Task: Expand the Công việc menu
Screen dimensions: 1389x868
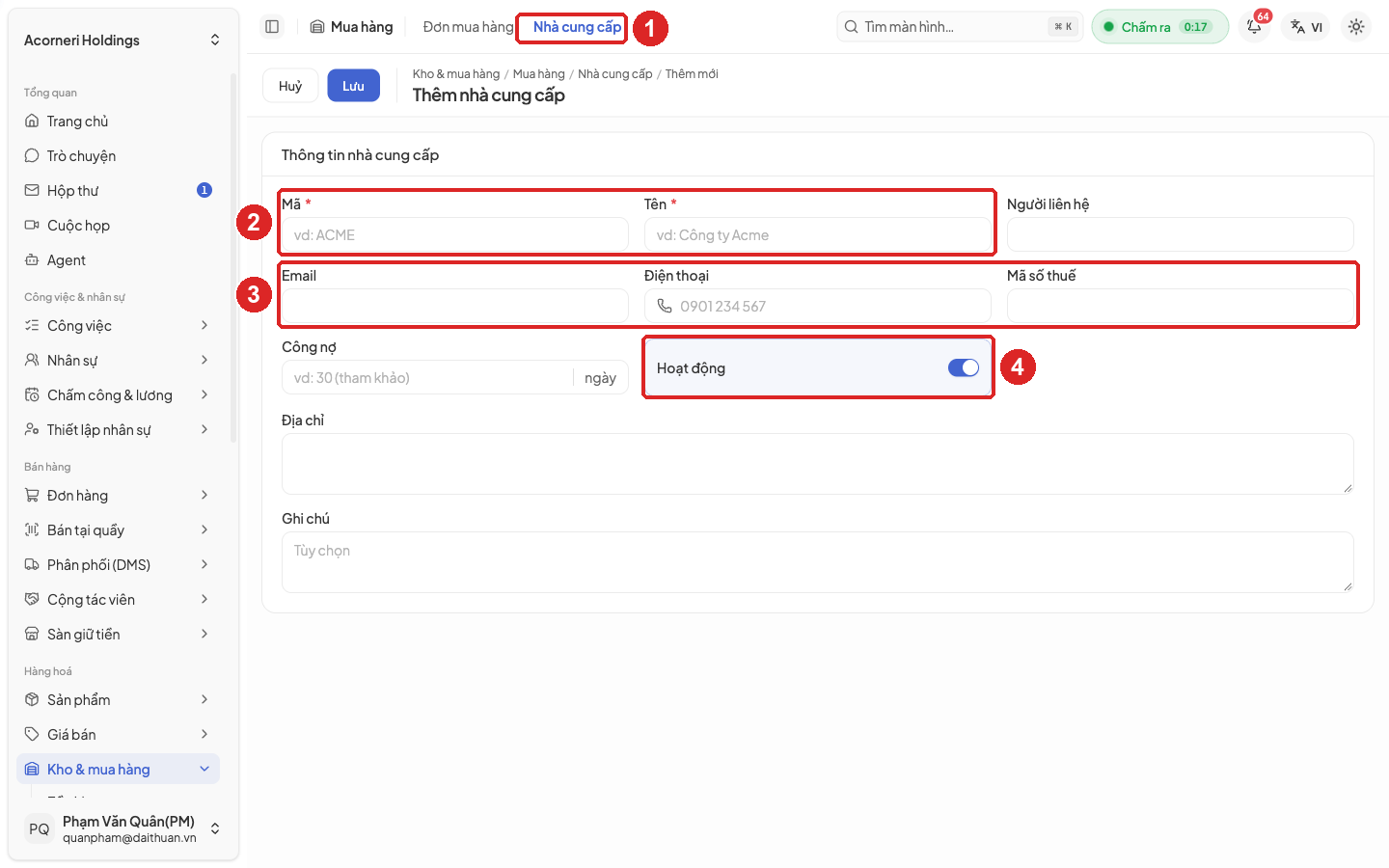Action: click(x=118, y=326)
